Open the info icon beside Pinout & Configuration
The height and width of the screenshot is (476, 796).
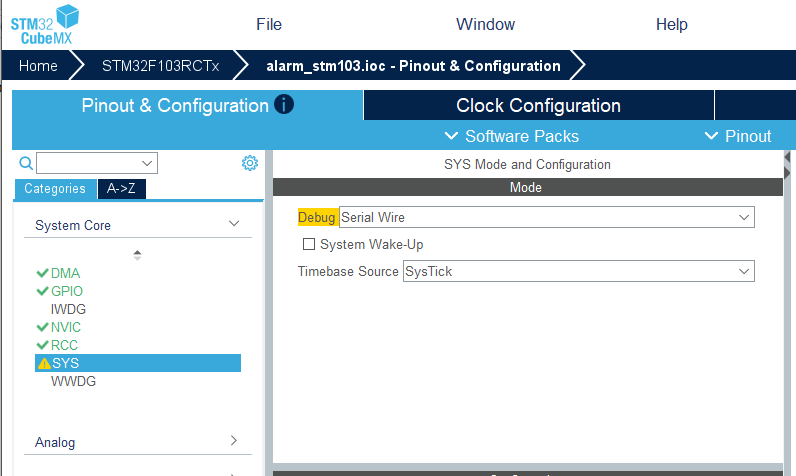(x=284, y=104)
